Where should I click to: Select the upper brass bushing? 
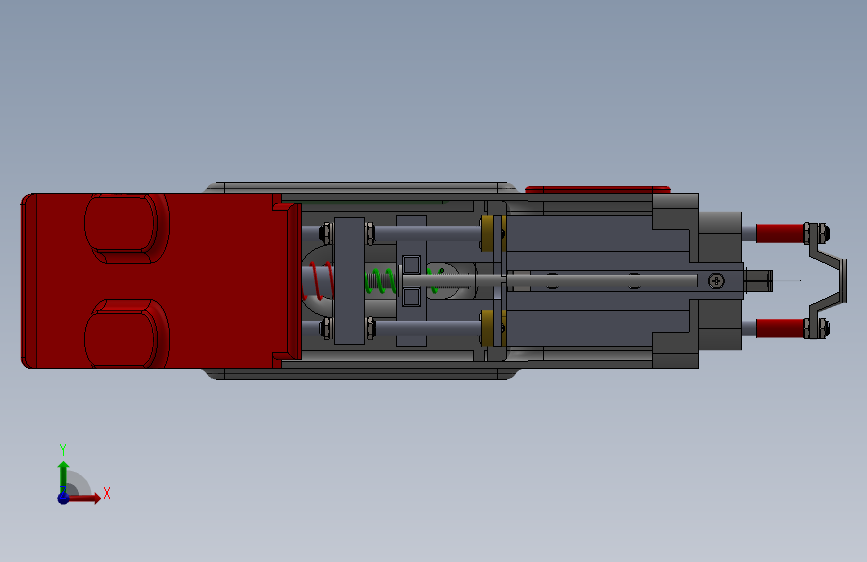click(x=487, y=233)
